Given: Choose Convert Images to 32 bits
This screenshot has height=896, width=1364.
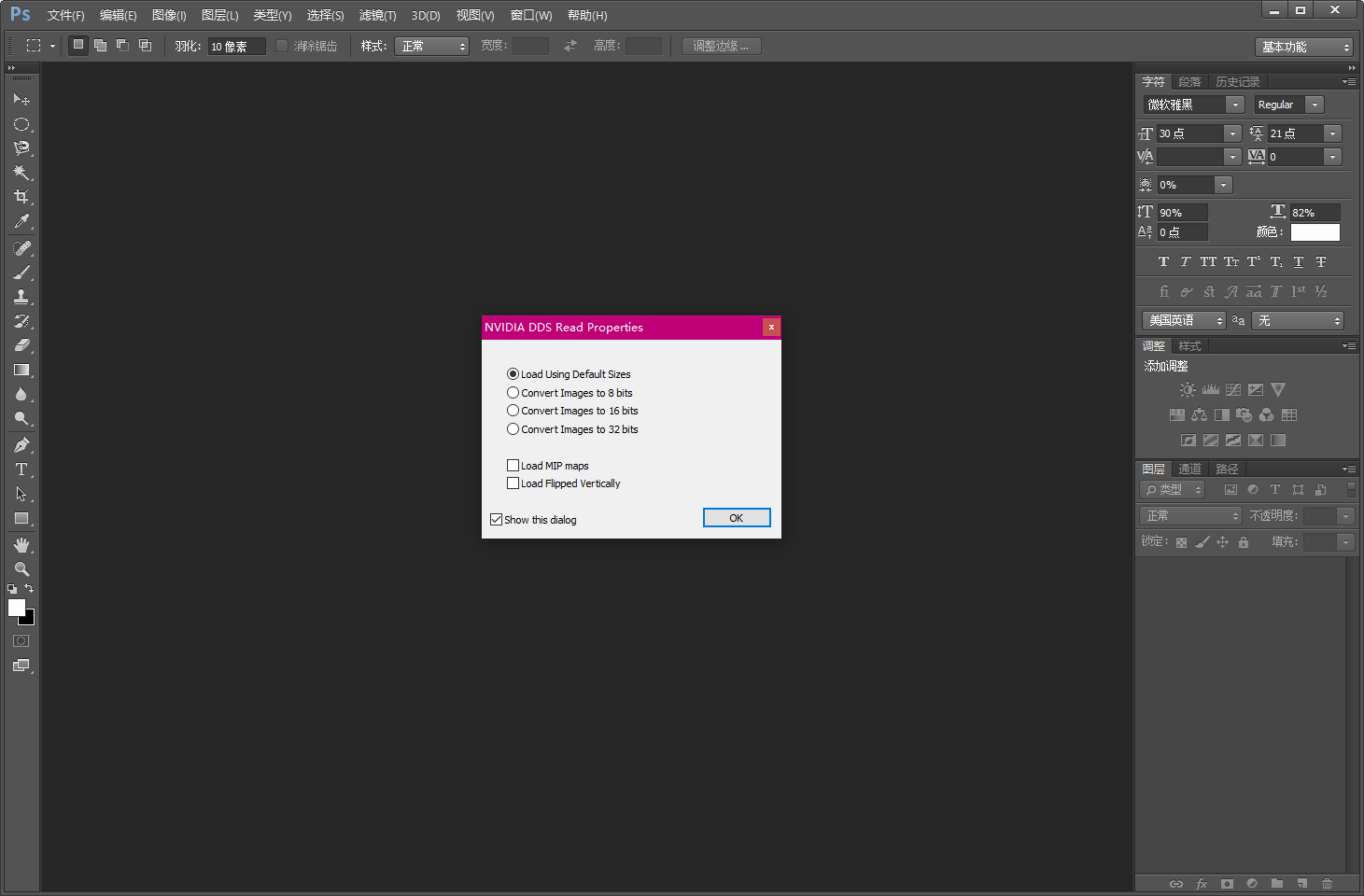Looking at the screenshot, I should click(572, 429).
